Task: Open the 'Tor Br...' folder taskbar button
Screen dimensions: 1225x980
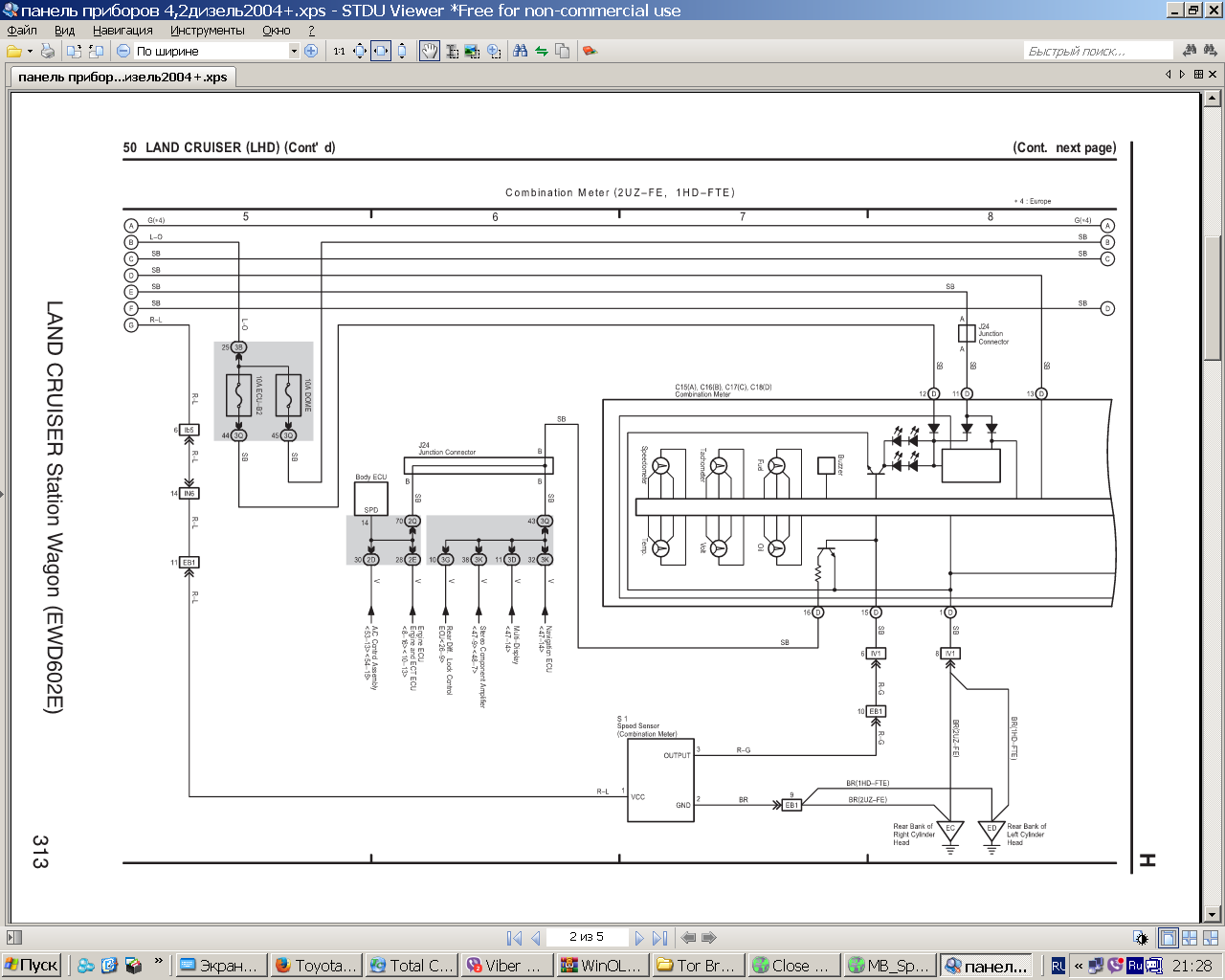Action: pos(699,966)
